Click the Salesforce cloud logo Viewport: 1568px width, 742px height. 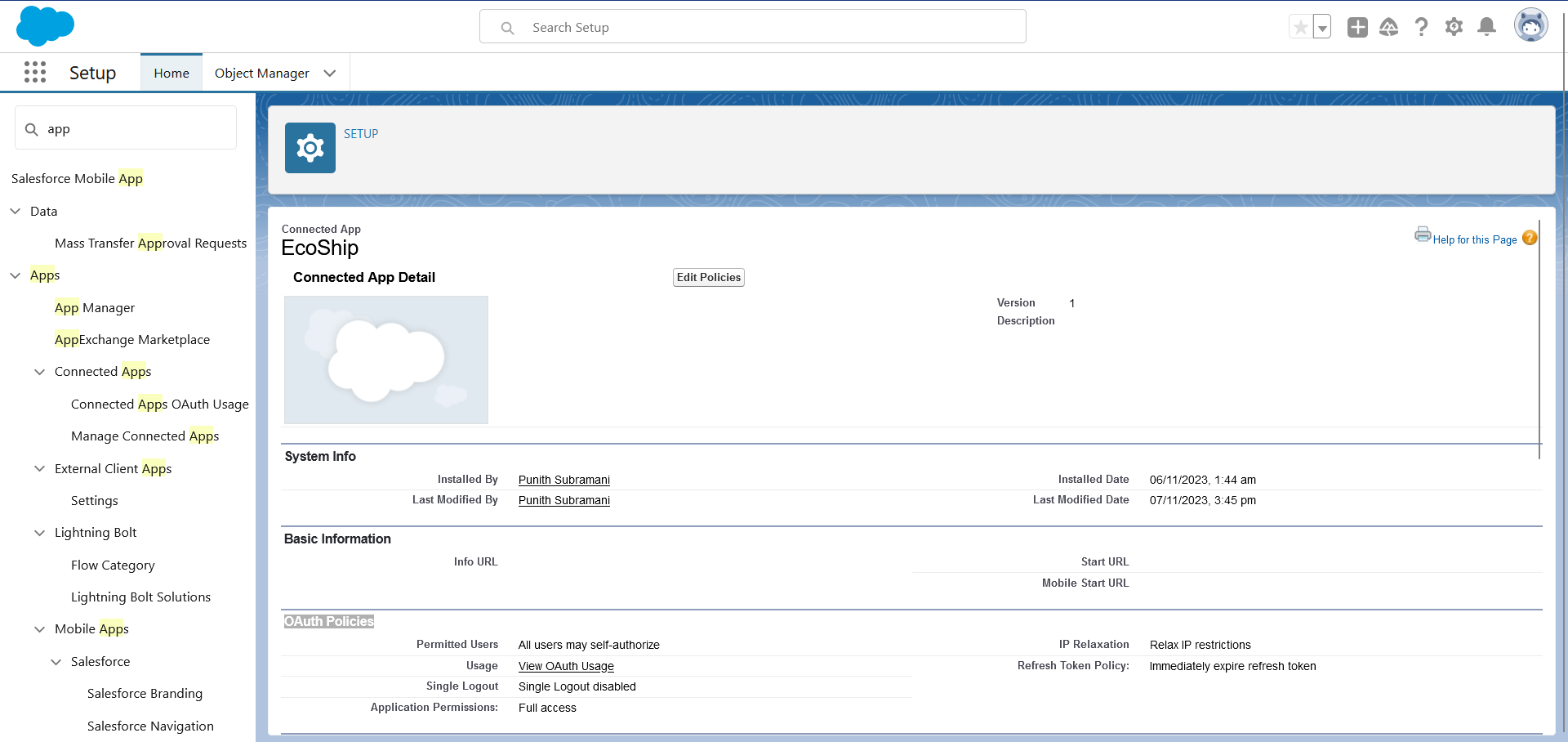click(45, 26)
